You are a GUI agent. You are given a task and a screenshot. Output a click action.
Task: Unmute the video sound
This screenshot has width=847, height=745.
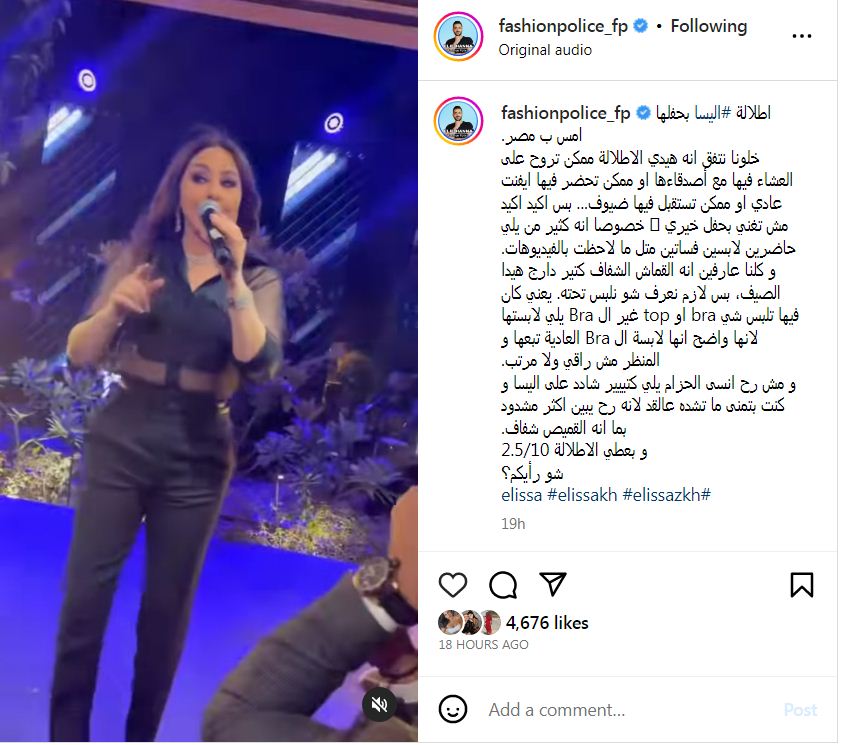379,704
